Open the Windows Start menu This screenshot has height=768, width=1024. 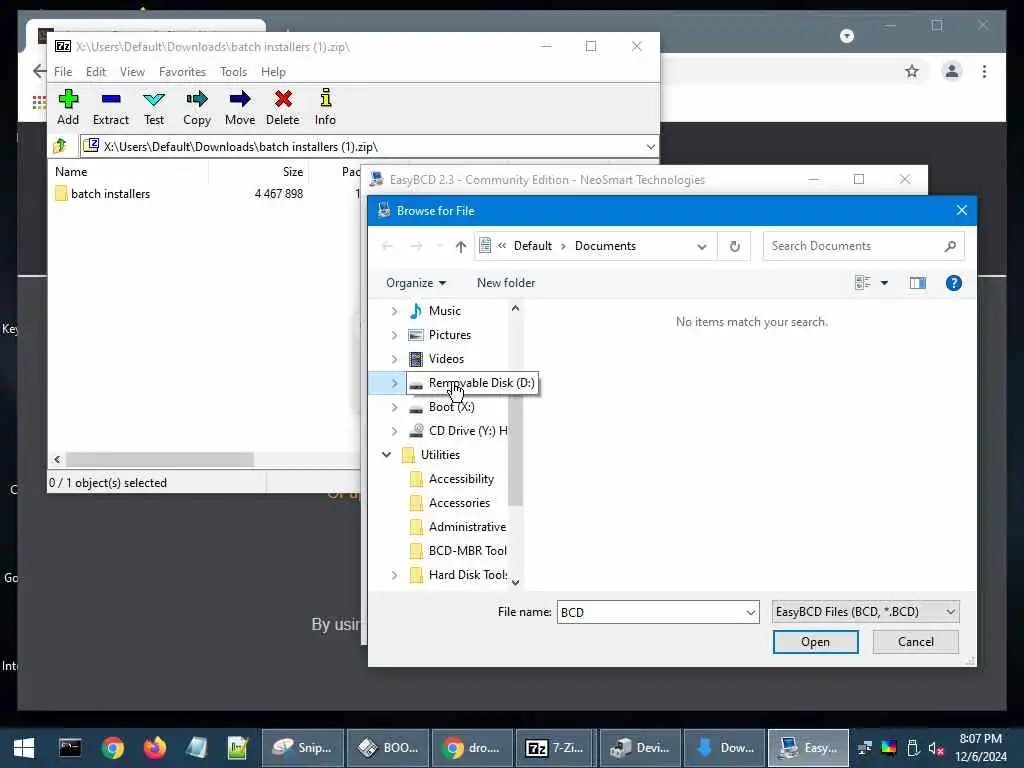24,748
